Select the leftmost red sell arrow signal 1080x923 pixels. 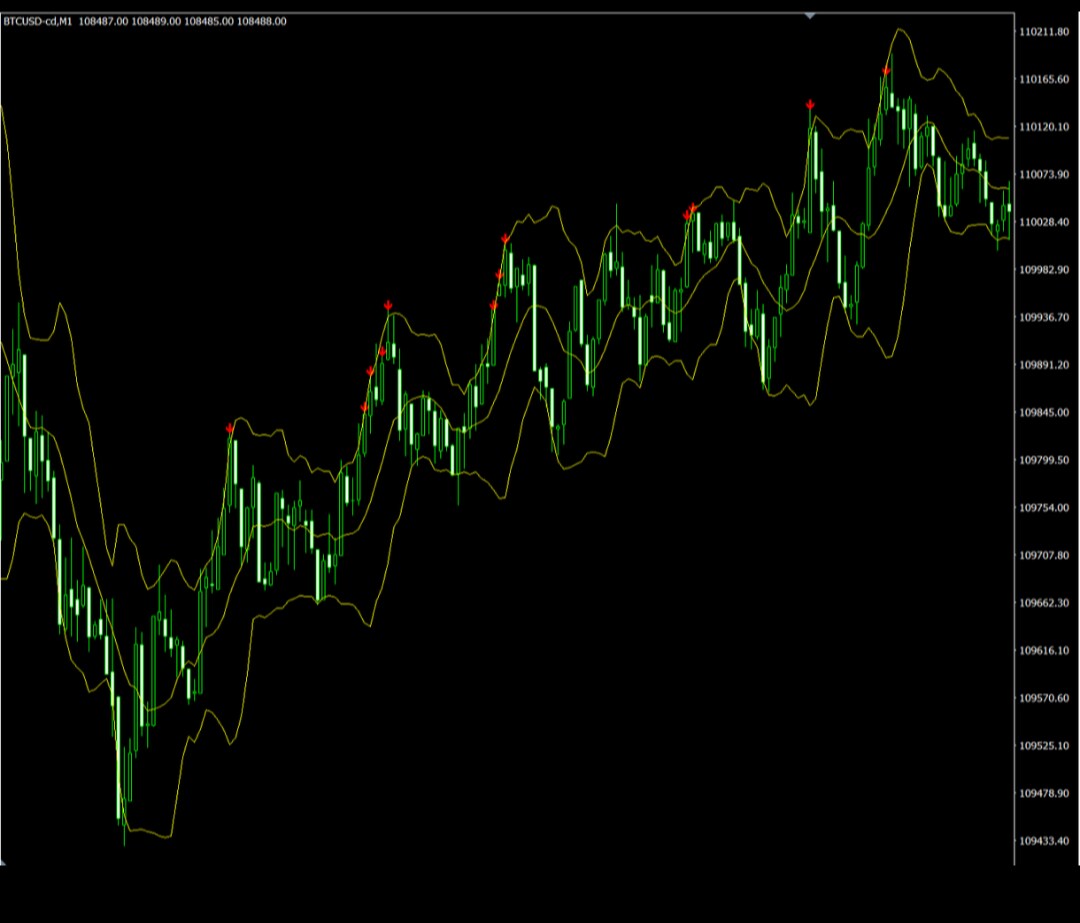[x=230, y=428]
